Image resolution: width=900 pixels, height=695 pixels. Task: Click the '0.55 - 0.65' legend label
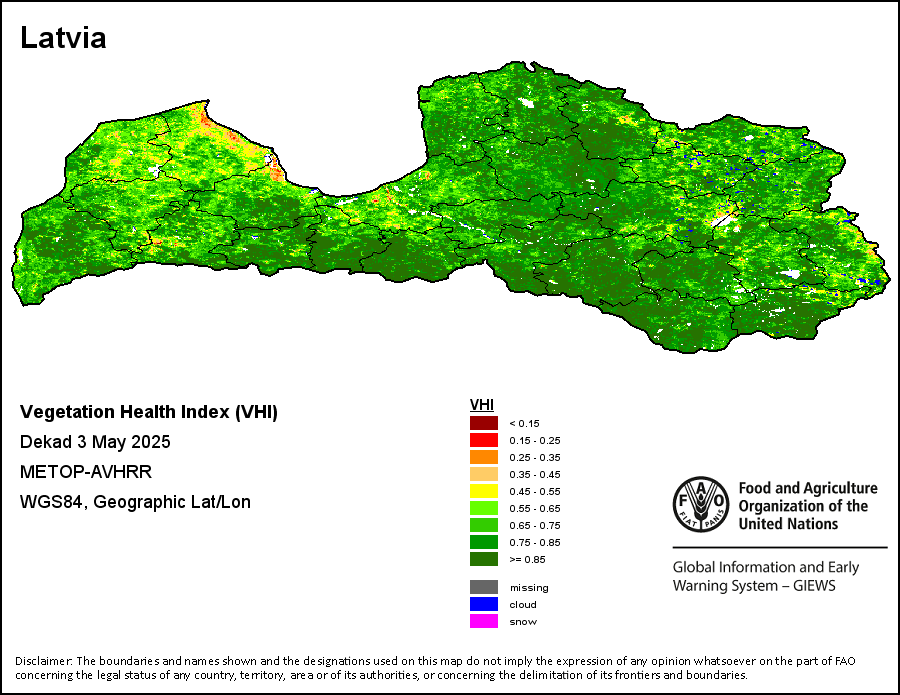coord(535,508)
